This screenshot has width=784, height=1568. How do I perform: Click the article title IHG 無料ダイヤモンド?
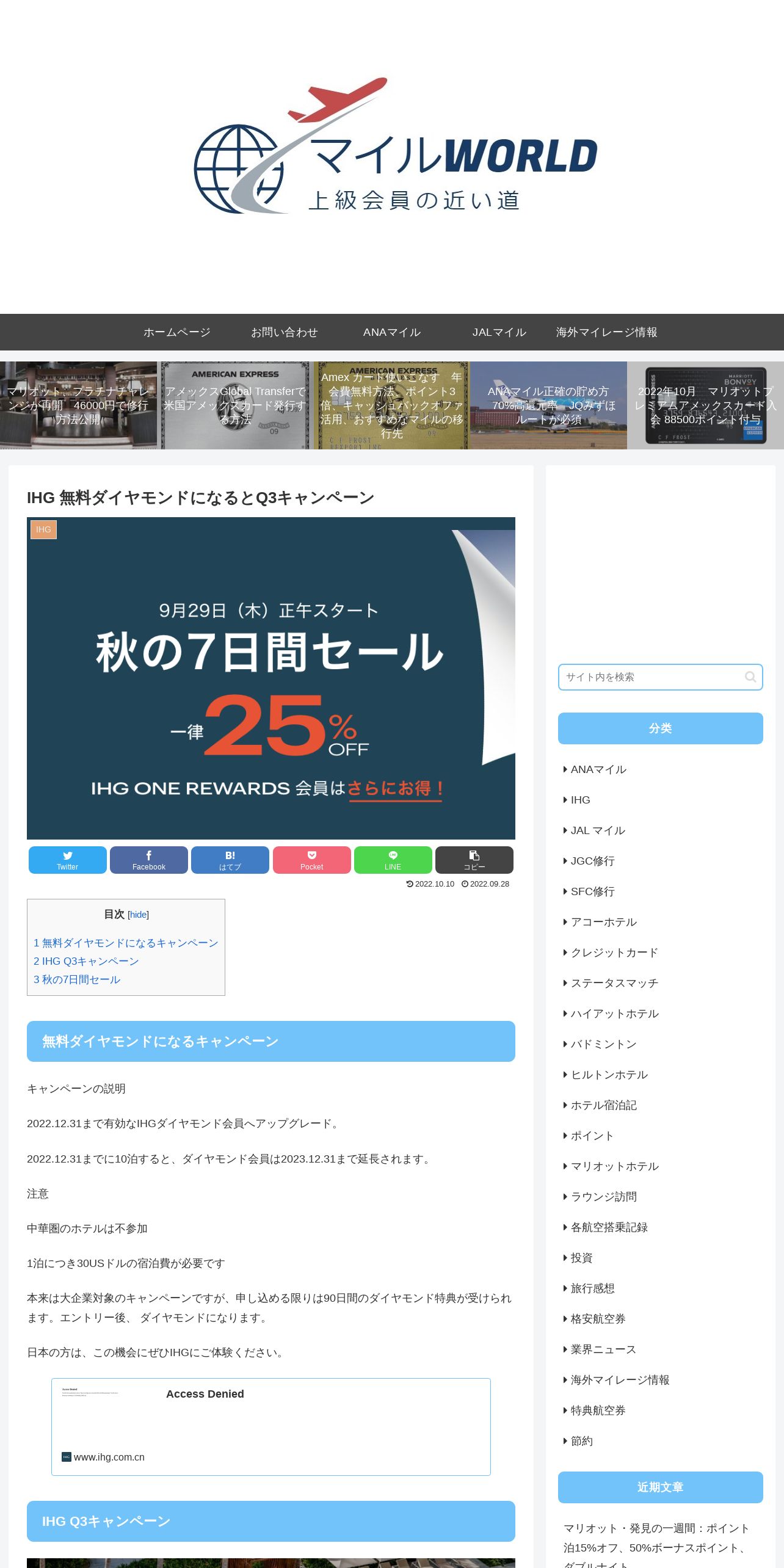(200, 498)
